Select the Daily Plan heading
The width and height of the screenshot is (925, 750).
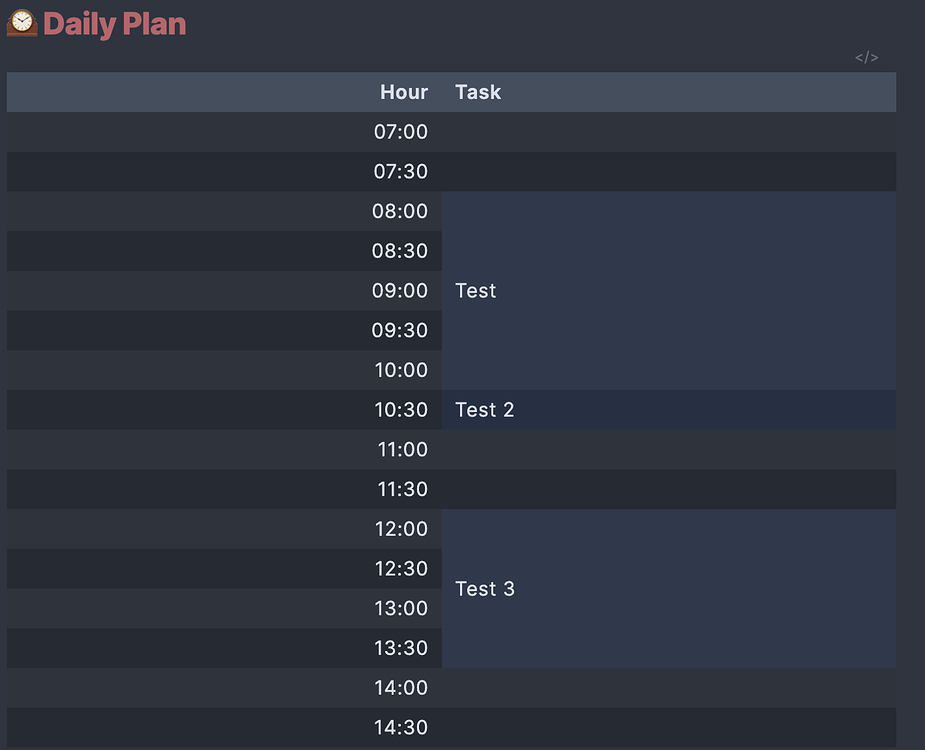115,24
